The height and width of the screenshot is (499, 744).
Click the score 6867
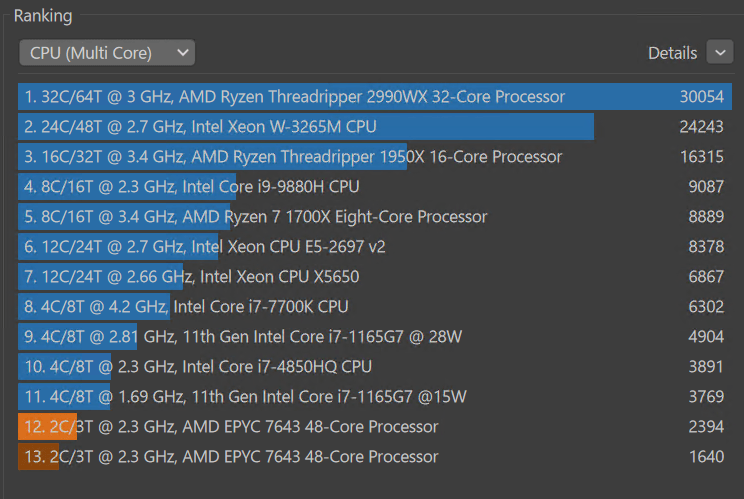[x=706, y=277]
